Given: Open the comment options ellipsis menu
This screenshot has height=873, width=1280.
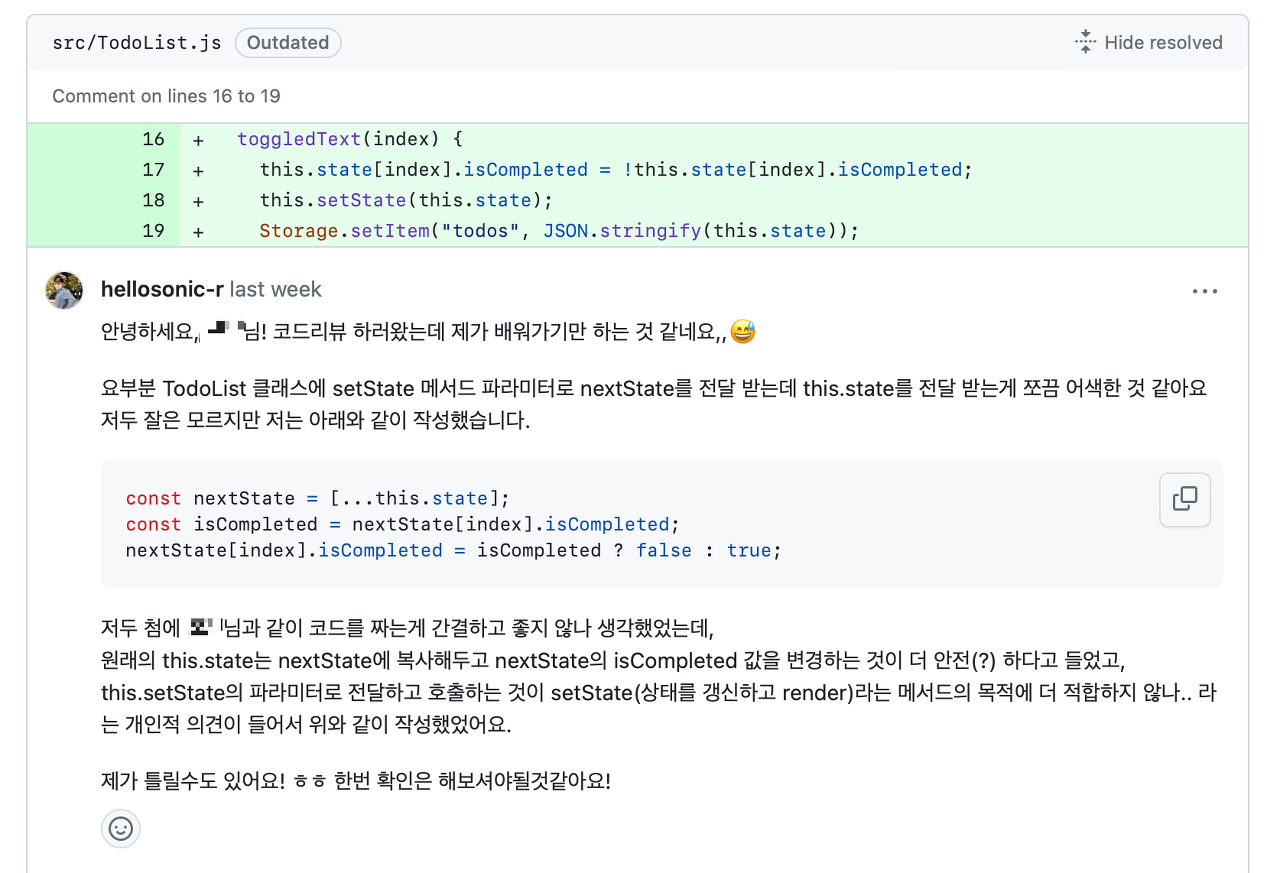Looking at the screenshot, I should 1205,291.
